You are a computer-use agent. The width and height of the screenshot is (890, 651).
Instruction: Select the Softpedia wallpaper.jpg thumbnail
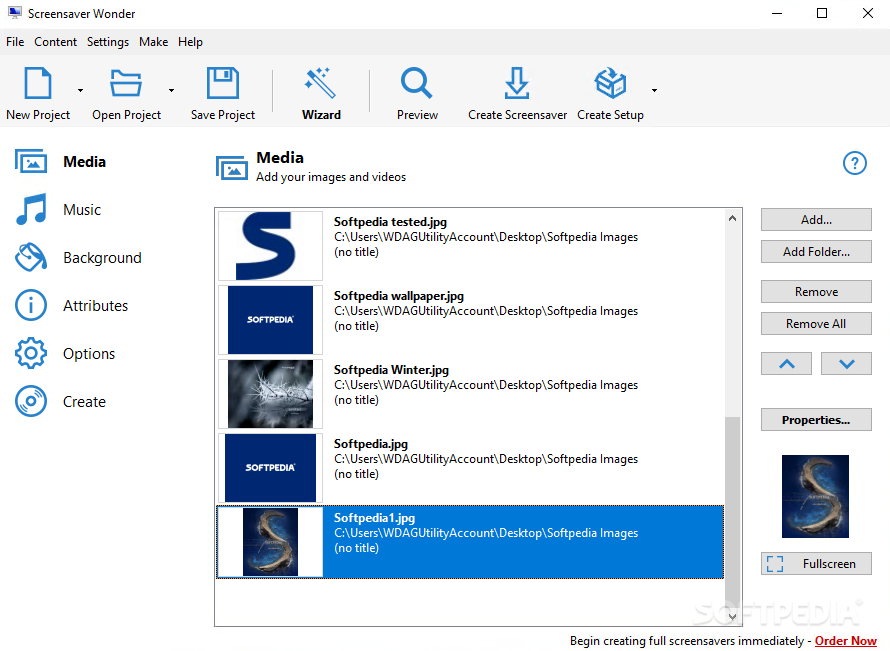point(270,320)
